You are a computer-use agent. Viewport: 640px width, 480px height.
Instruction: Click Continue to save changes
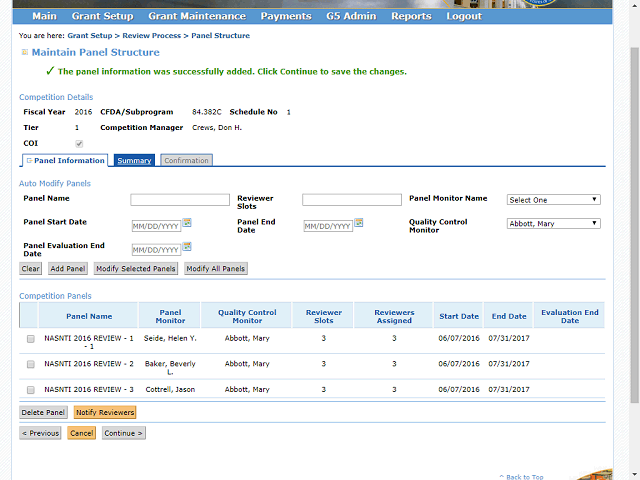point(123,433)
